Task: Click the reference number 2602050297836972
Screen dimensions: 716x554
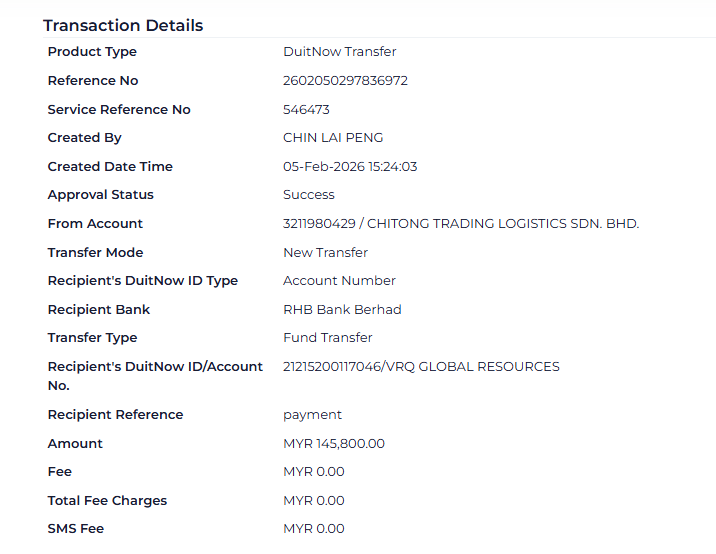Action: point(345,81)
